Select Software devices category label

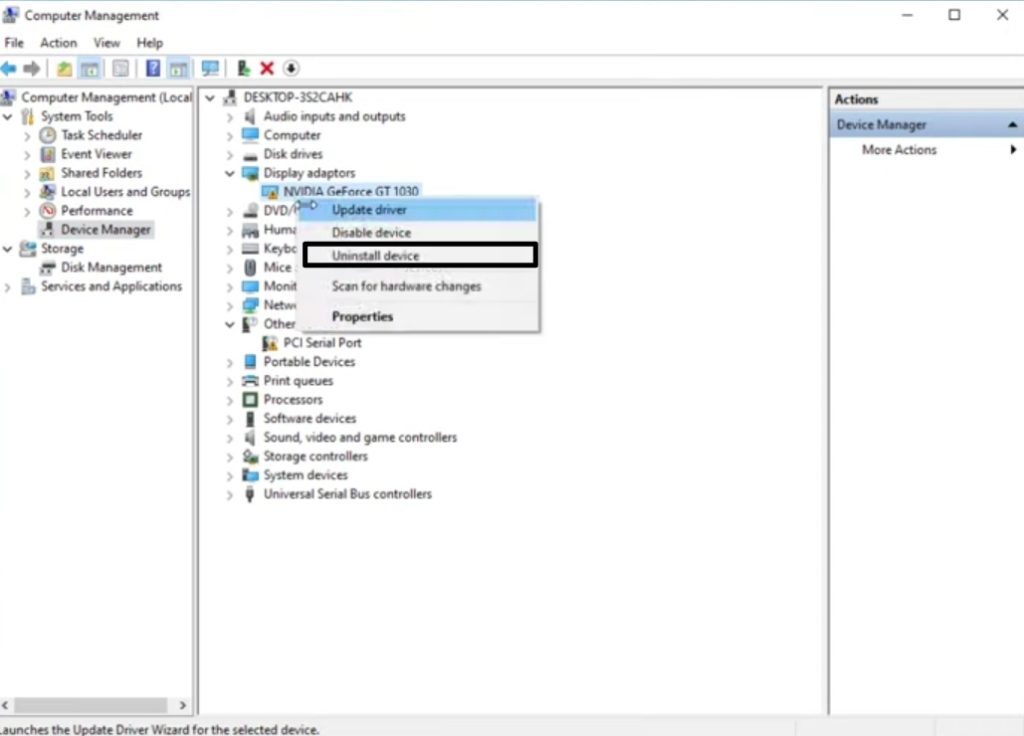[310, 419]
